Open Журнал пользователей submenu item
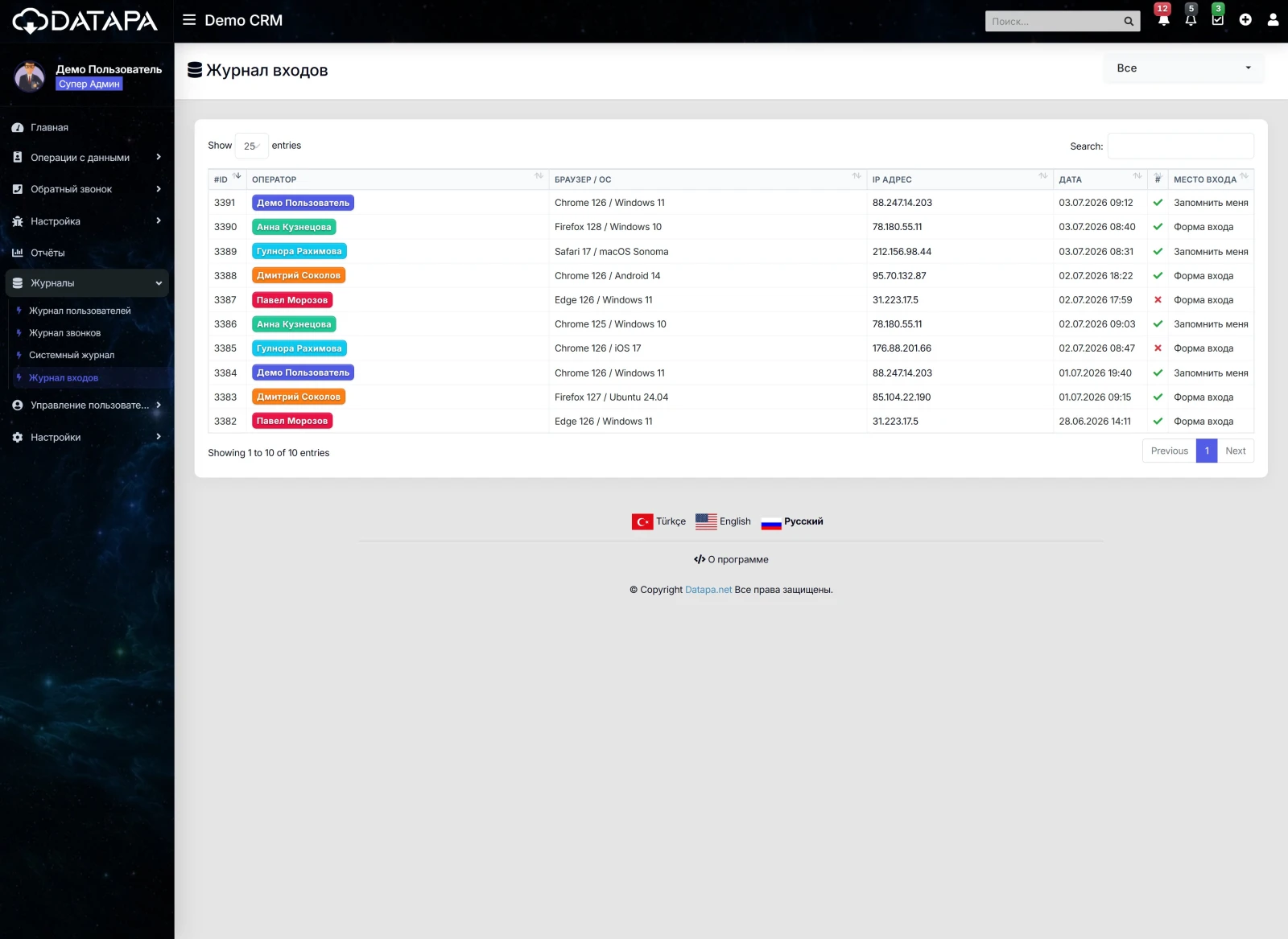The width and height of the screenshot is (1288, 939). (x=80, y=311)
